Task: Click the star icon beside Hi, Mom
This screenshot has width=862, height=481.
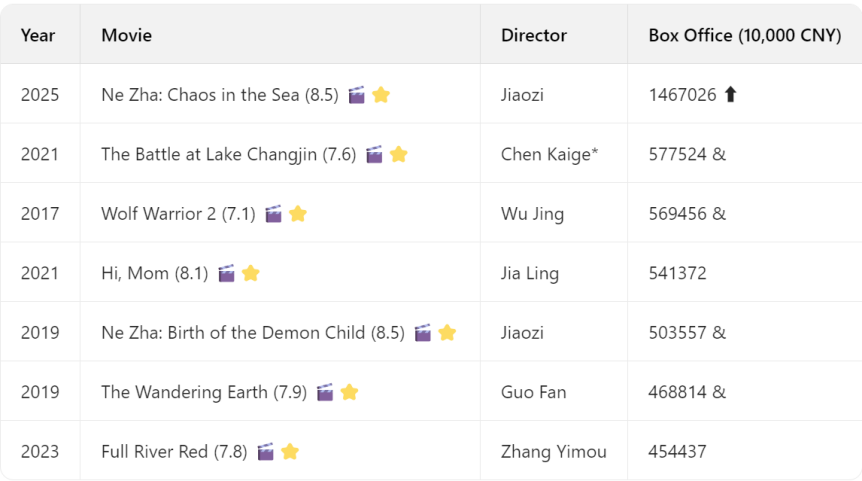Action: coord(251,273)
